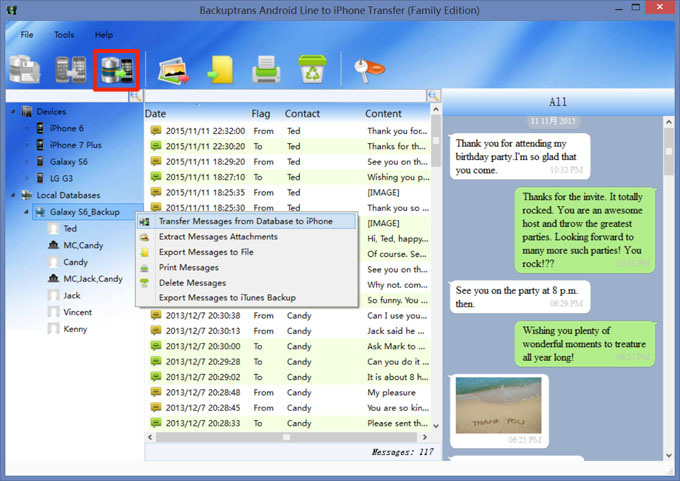Expand the Galaxy S6 node arrow
Image resolution: width=680 pixels, height=481 pixels.
click(x=26, y=162)
